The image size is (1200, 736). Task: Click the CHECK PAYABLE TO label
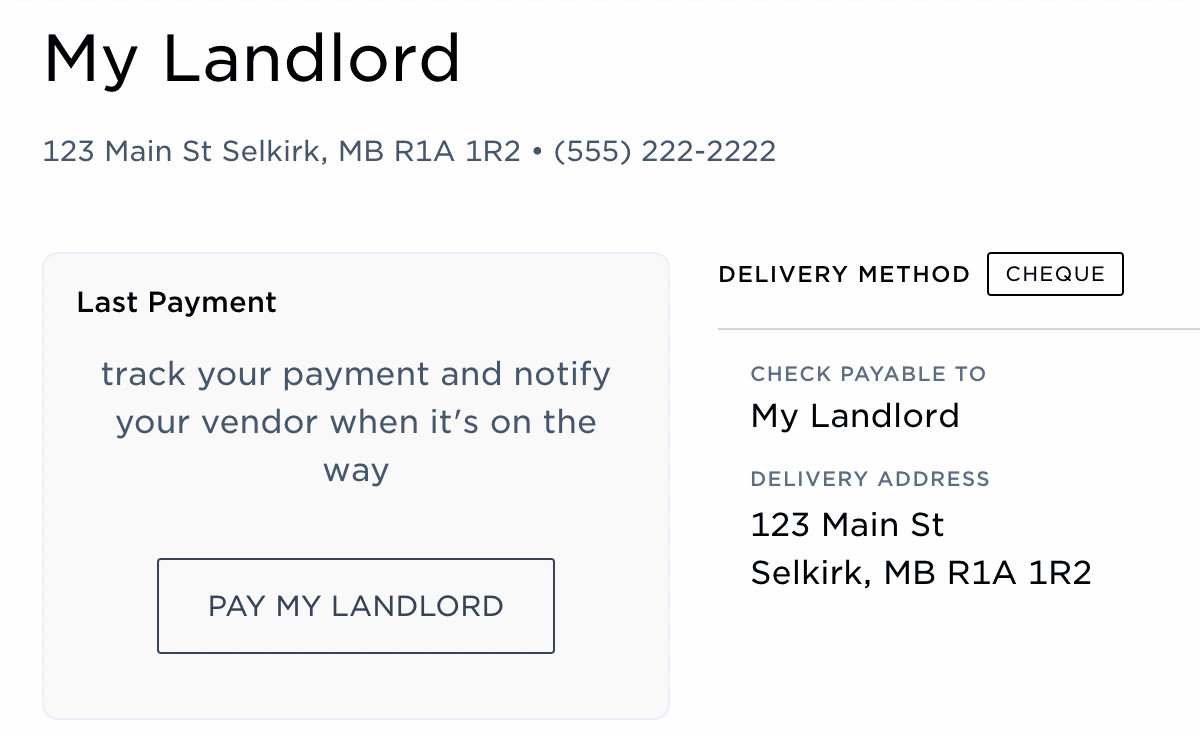click(x=867, y=374)
